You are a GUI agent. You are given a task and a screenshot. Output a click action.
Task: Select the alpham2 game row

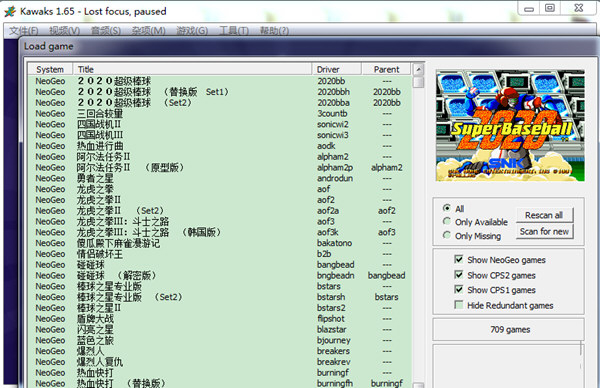tap(220, 157)
